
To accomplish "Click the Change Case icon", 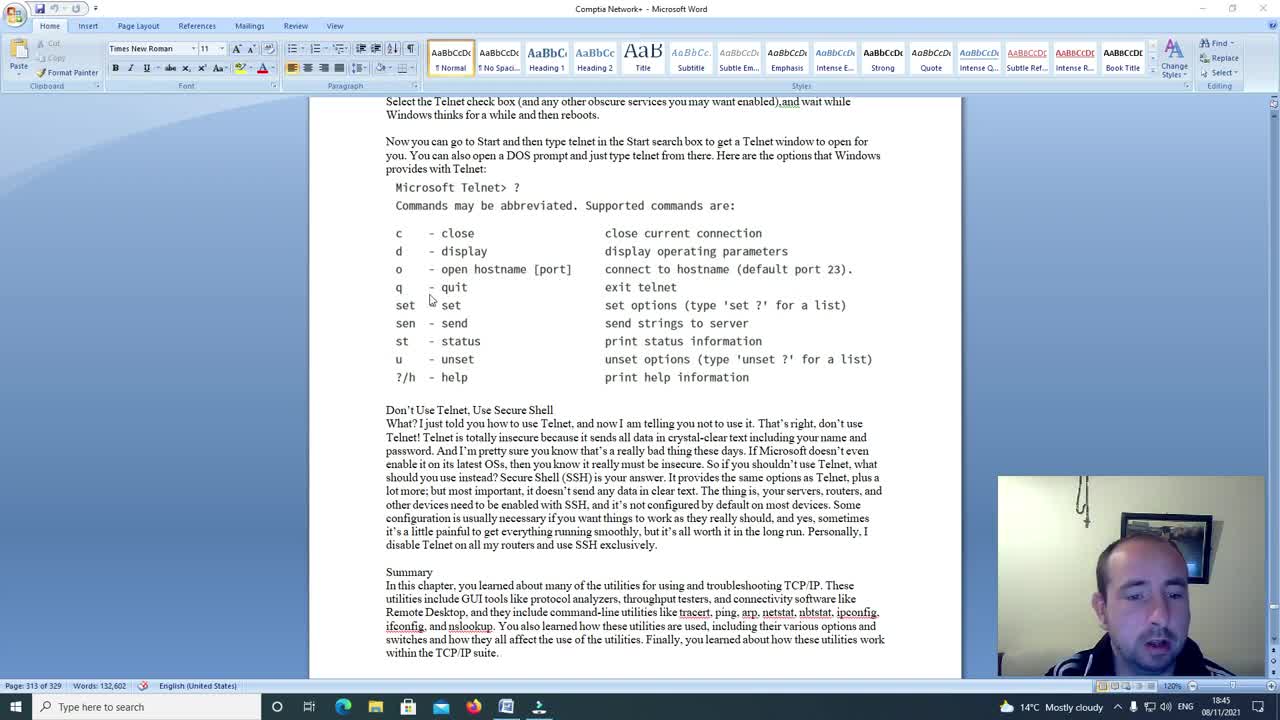I will pos(219,68).
